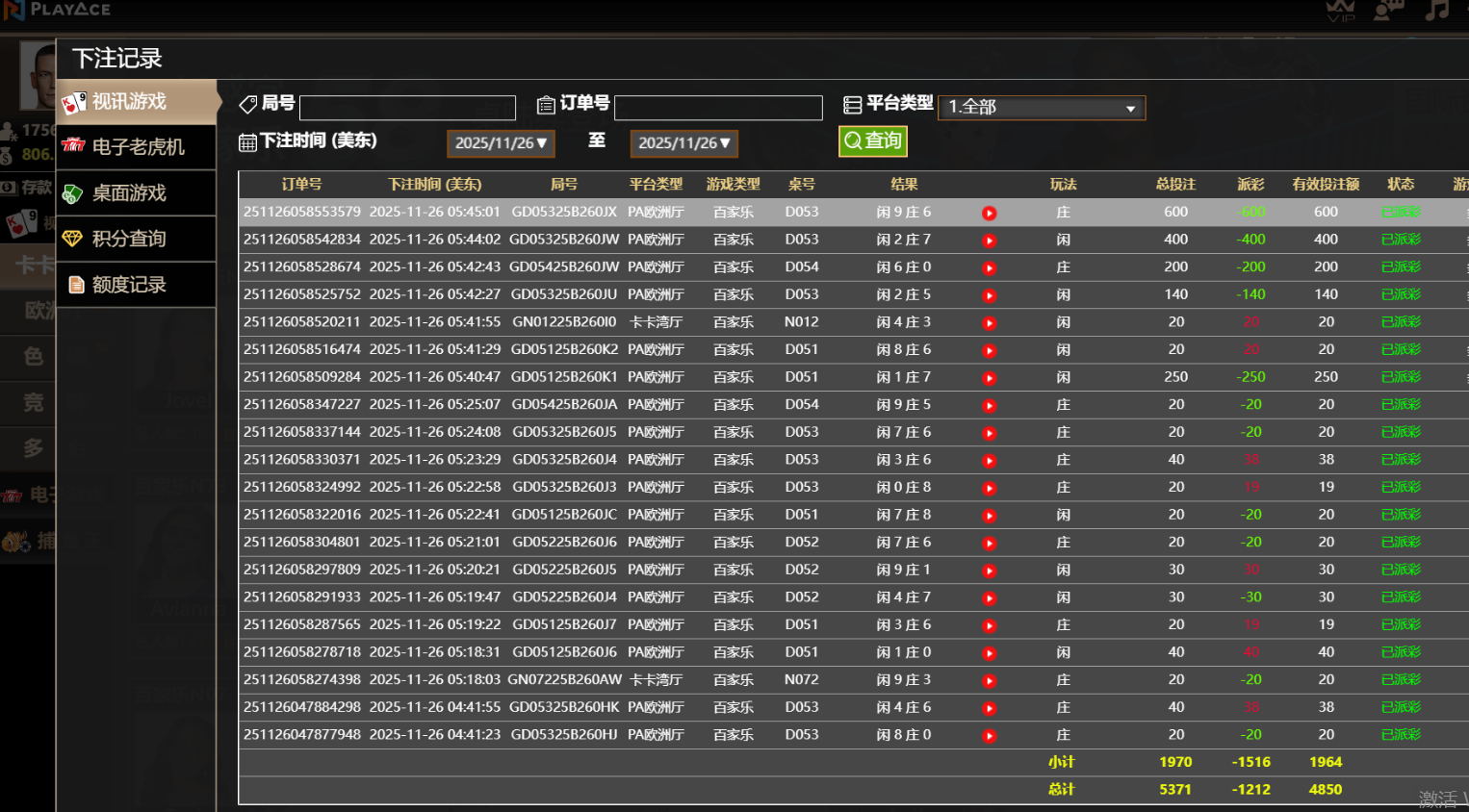Open the customer service icon in top bar
Viewport: 1469px width, 812px height.
click(1387, 12)
